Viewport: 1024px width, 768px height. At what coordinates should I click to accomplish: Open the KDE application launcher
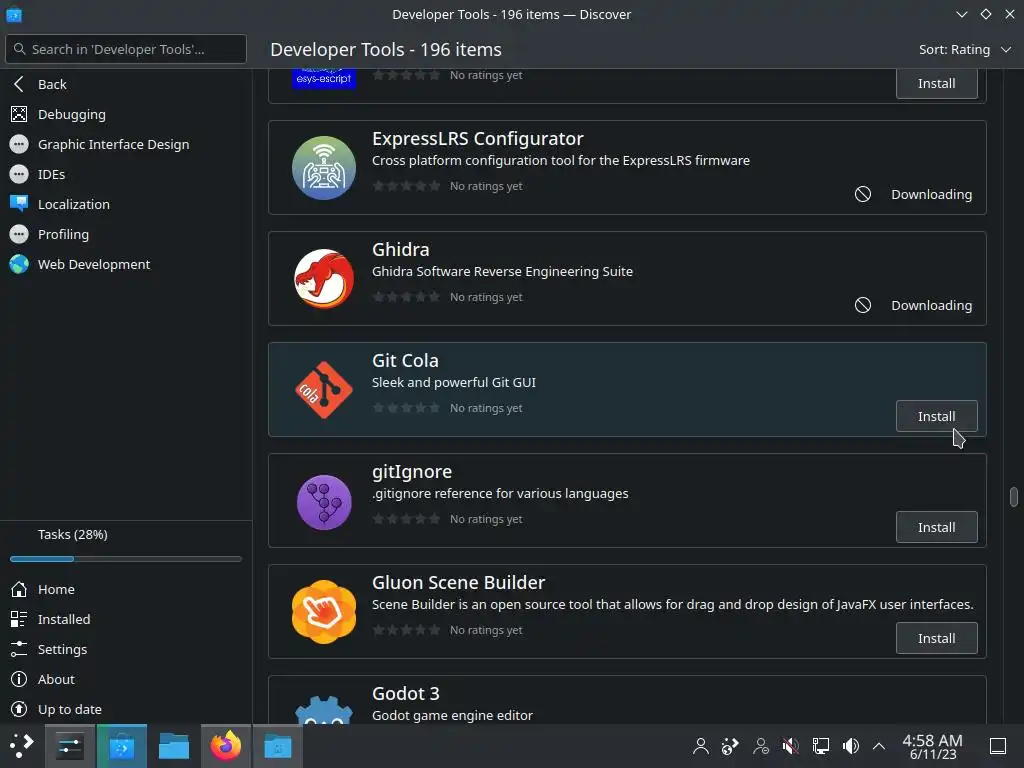(x=20, y=746)
